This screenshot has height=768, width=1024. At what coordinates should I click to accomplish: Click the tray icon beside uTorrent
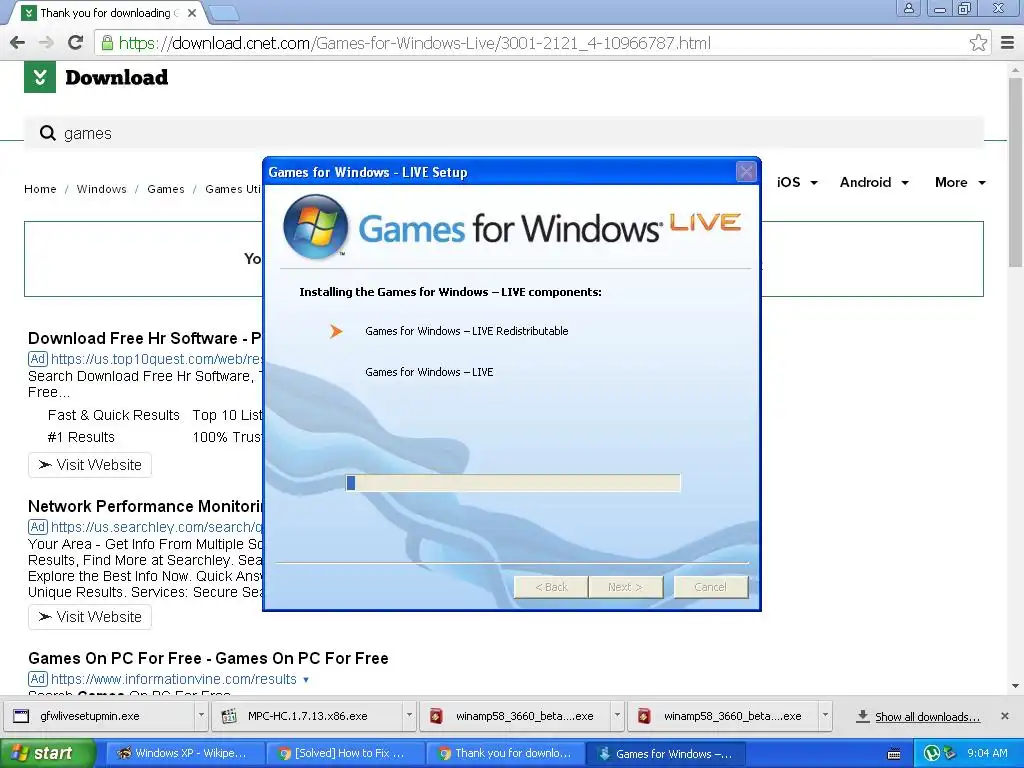click(x=949, y=753)
